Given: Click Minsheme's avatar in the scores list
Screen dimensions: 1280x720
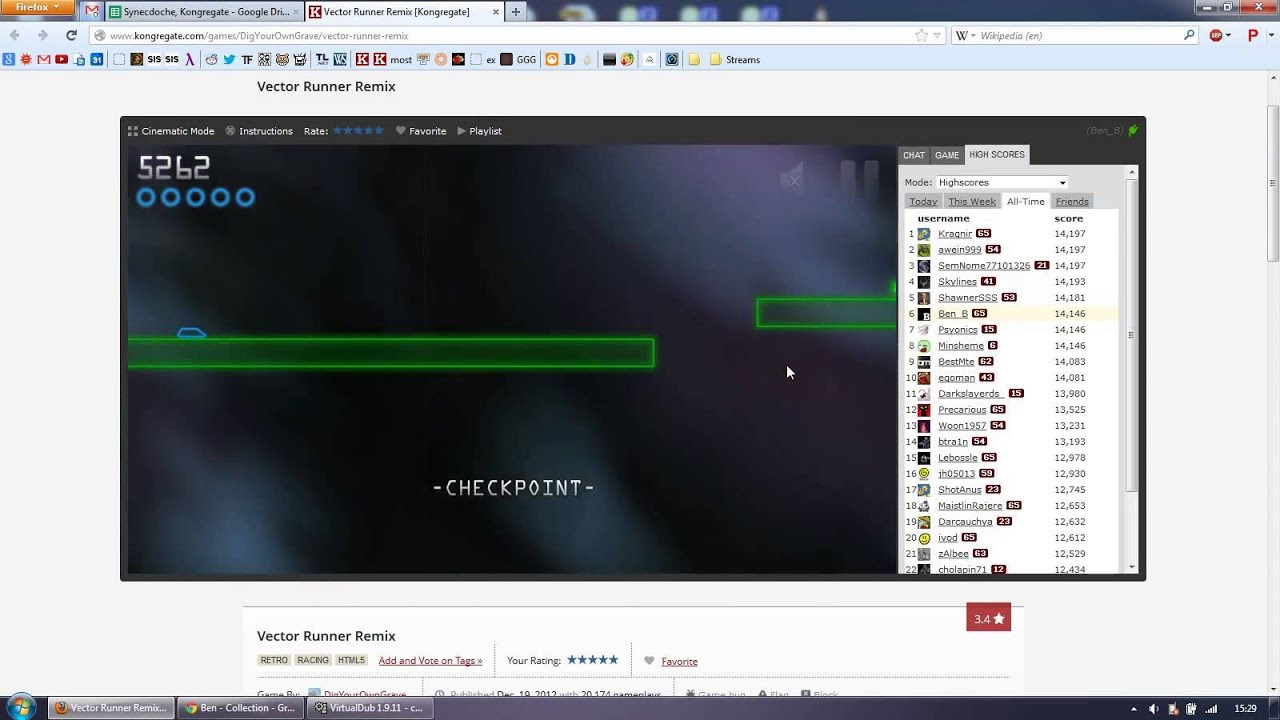Looking at the screenshot, I should coord(924,346).
